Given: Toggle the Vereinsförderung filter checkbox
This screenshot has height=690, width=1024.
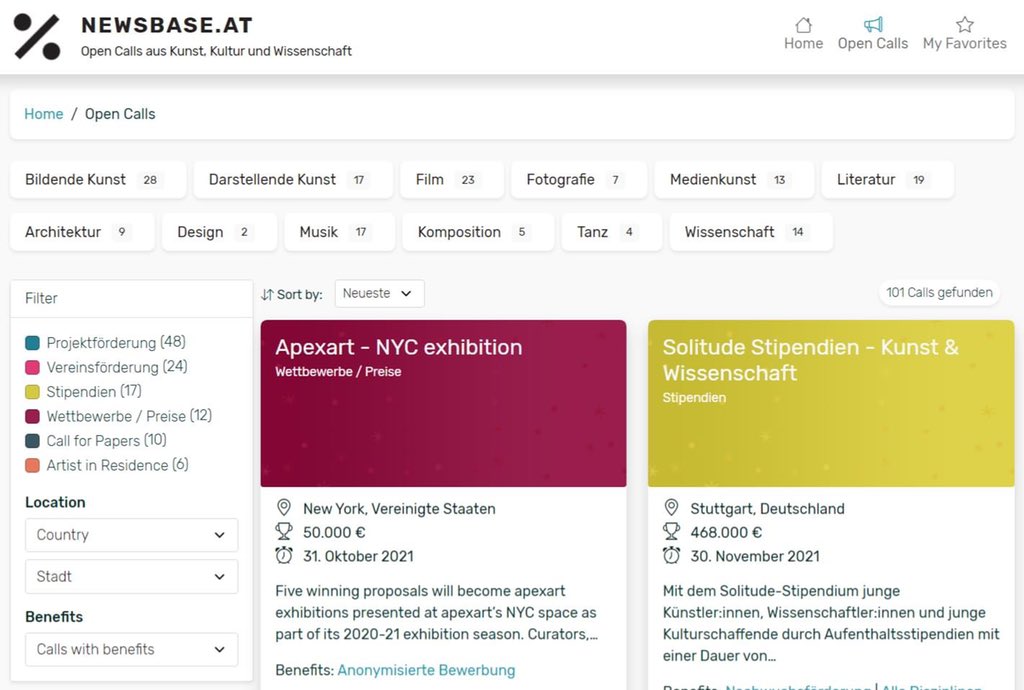Looking at the screenshot, I should [32, 368].
